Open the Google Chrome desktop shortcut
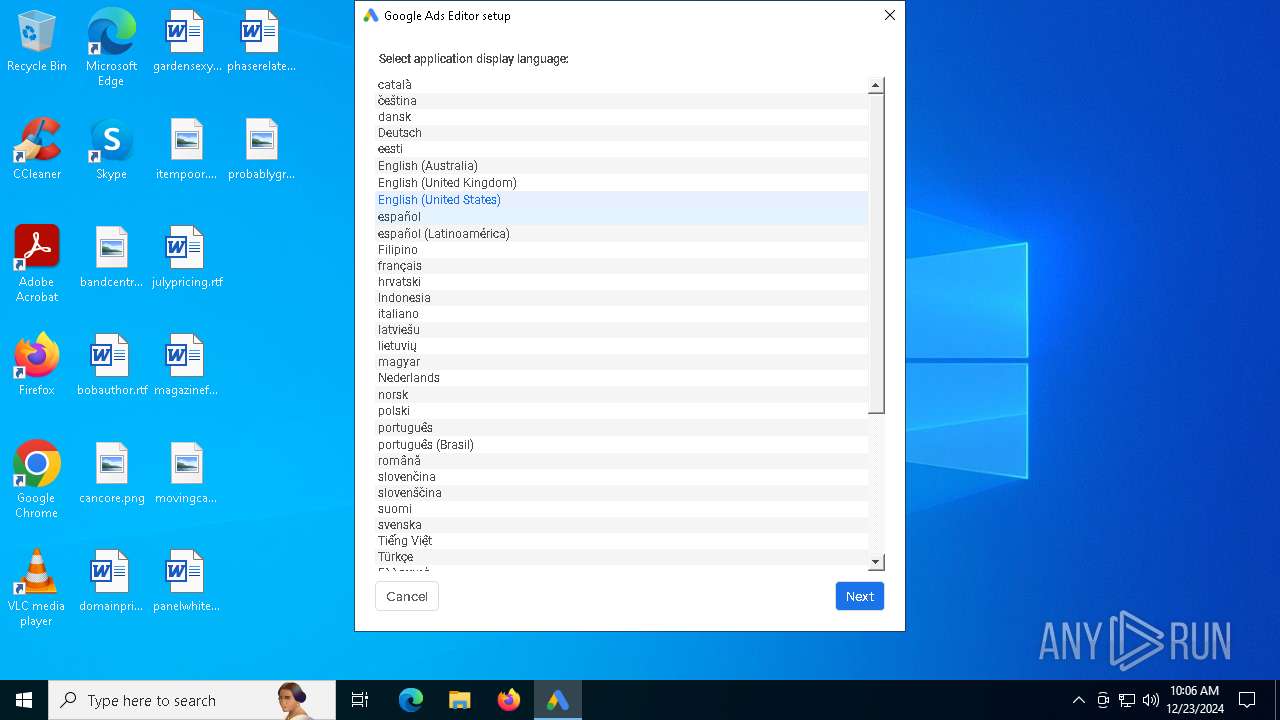 37,481
